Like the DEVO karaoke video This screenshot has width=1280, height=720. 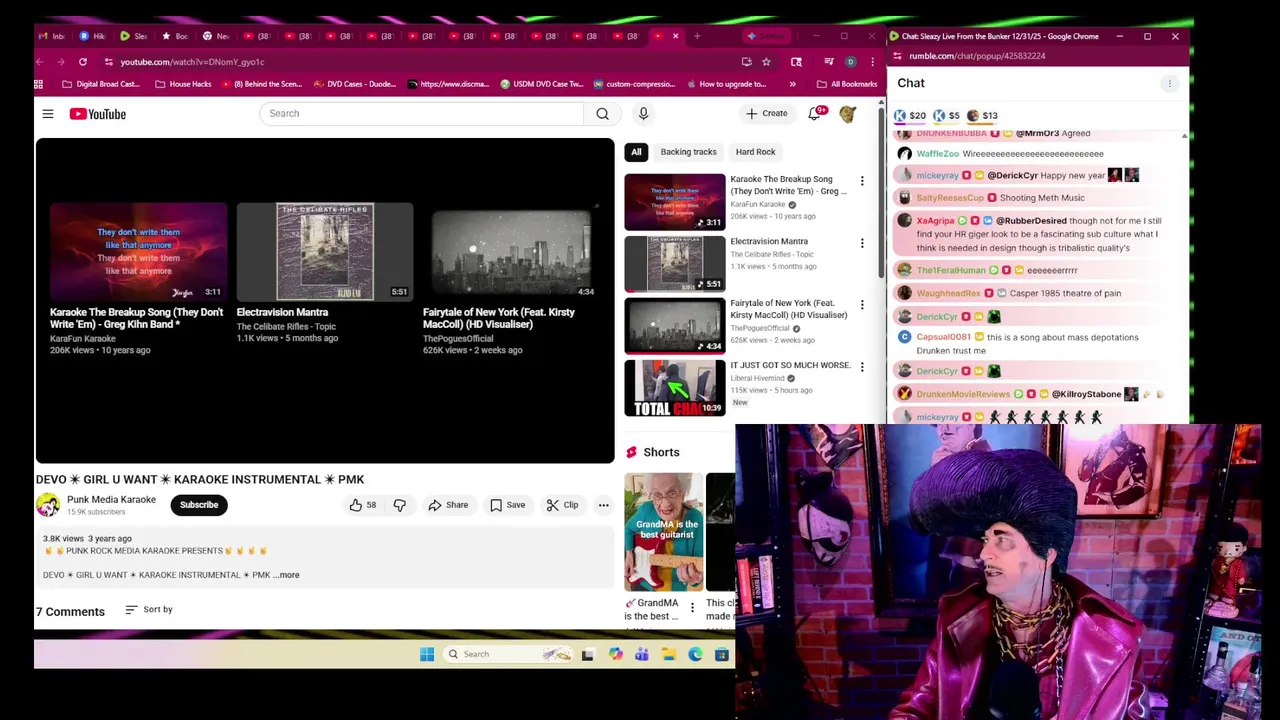362,505
